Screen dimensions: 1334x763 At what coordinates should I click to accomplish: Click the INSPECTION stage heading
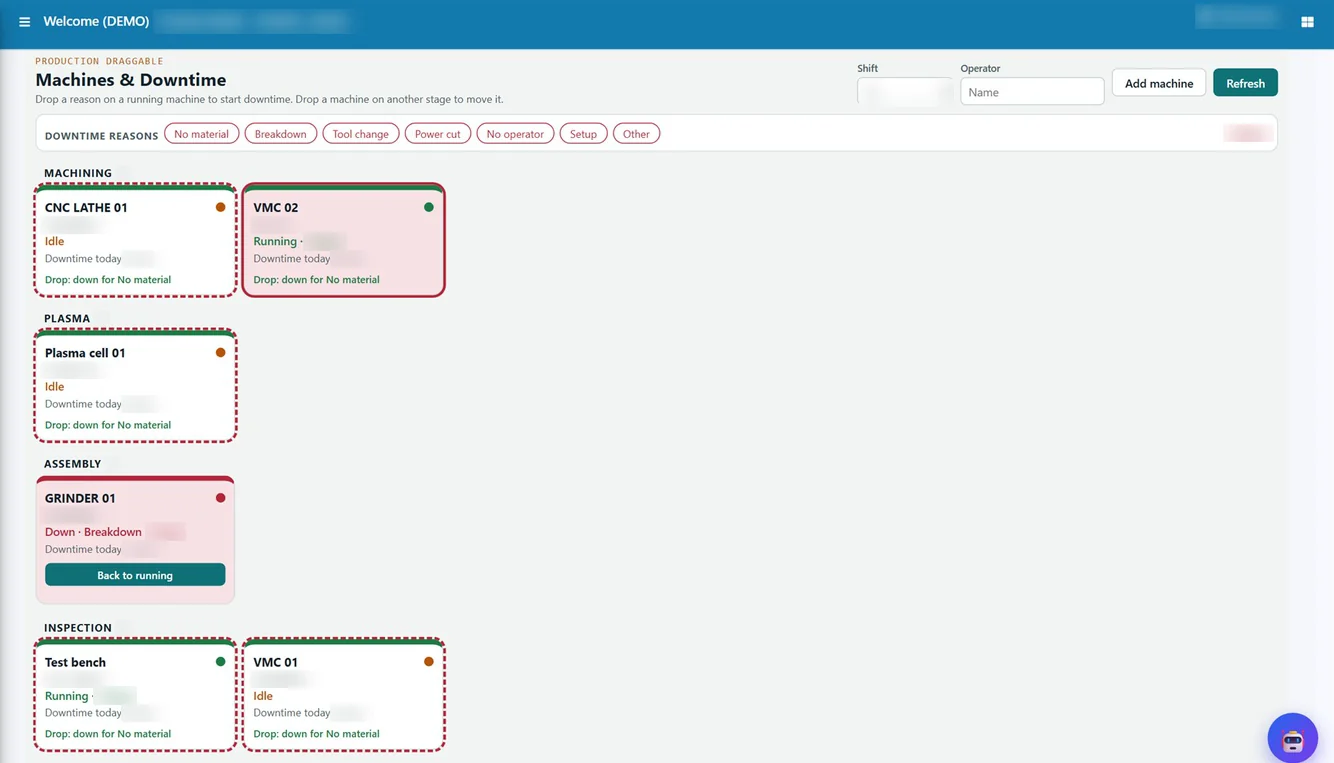click(78, 628)
